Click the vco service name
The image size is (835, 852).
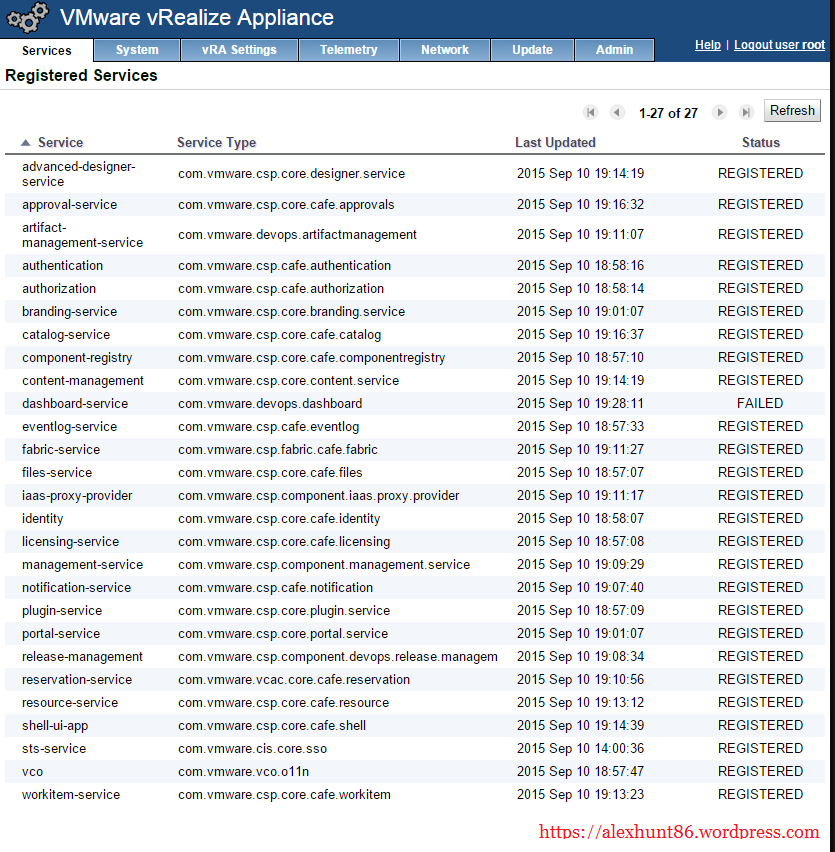click(33, 772)
